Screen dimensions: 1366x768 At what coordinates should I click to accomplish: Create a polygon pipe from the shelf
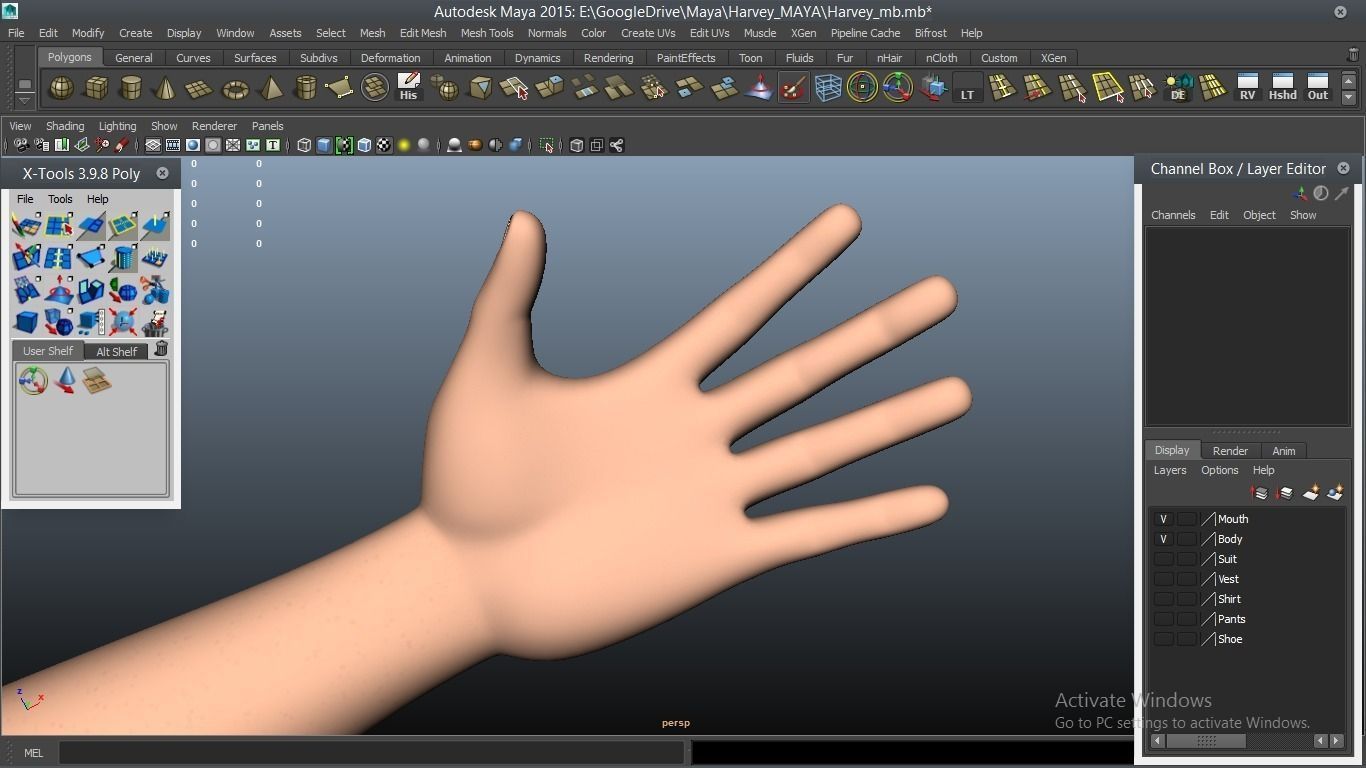pos(305,88)
